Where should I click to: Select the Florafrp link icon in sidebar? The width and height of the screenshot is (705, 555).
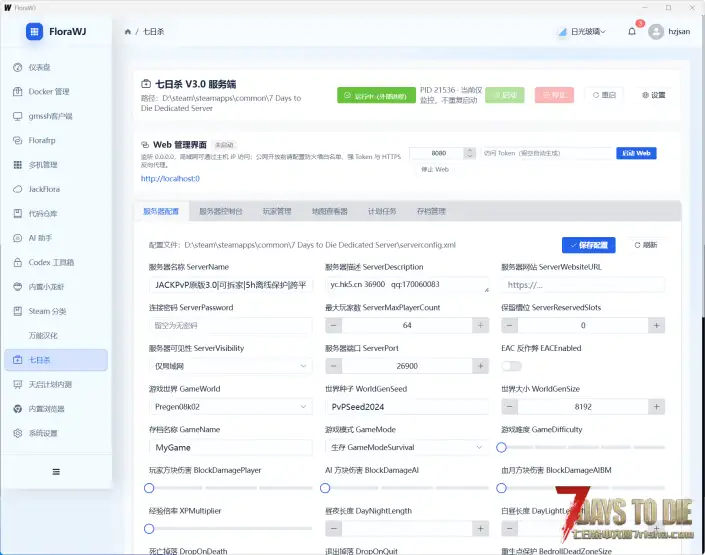[x=18, y=140]
